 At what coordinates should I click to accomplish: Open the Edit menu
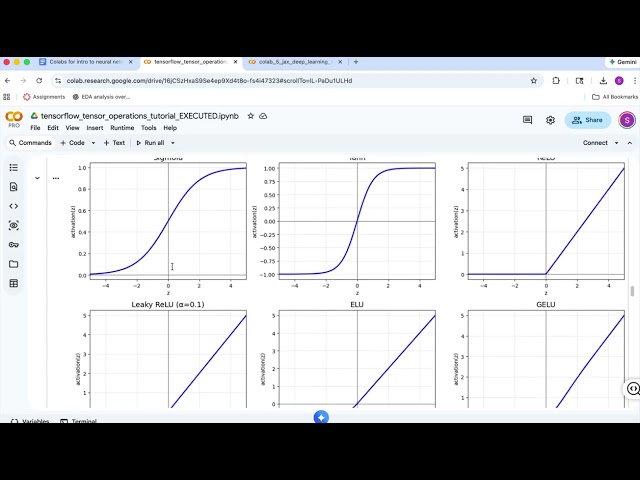point(53,128)
